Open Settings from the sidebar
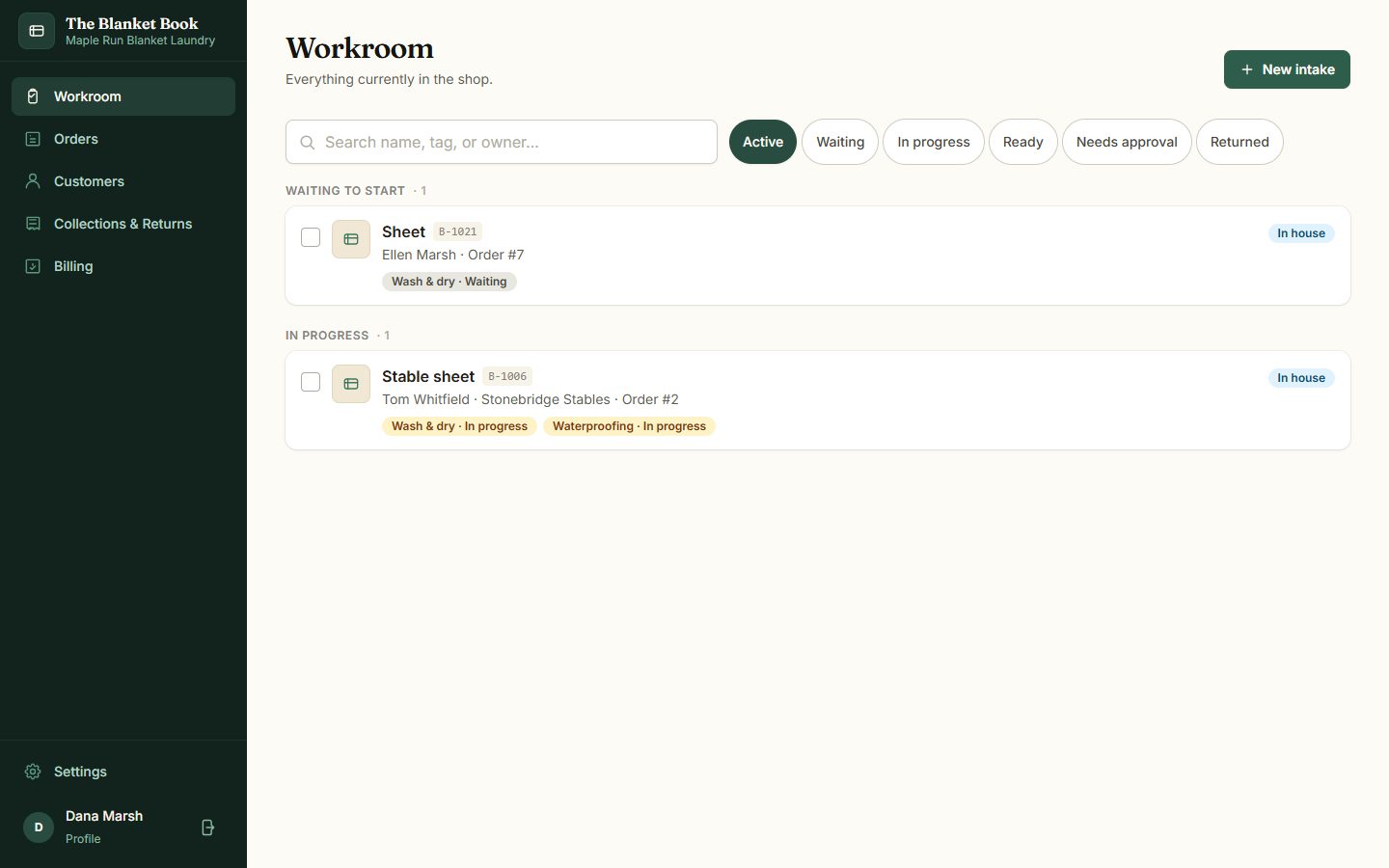This screenshot has height=868, width=1389. pyautogui.click(x=123, y=772)
